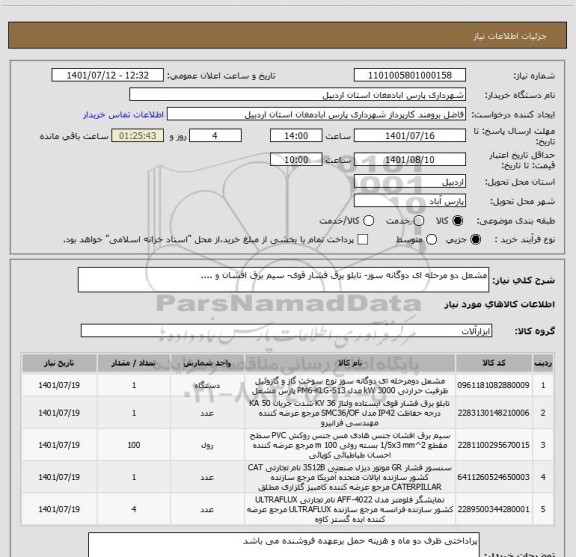Click the delivery province field اردبیل

[410, 182]
